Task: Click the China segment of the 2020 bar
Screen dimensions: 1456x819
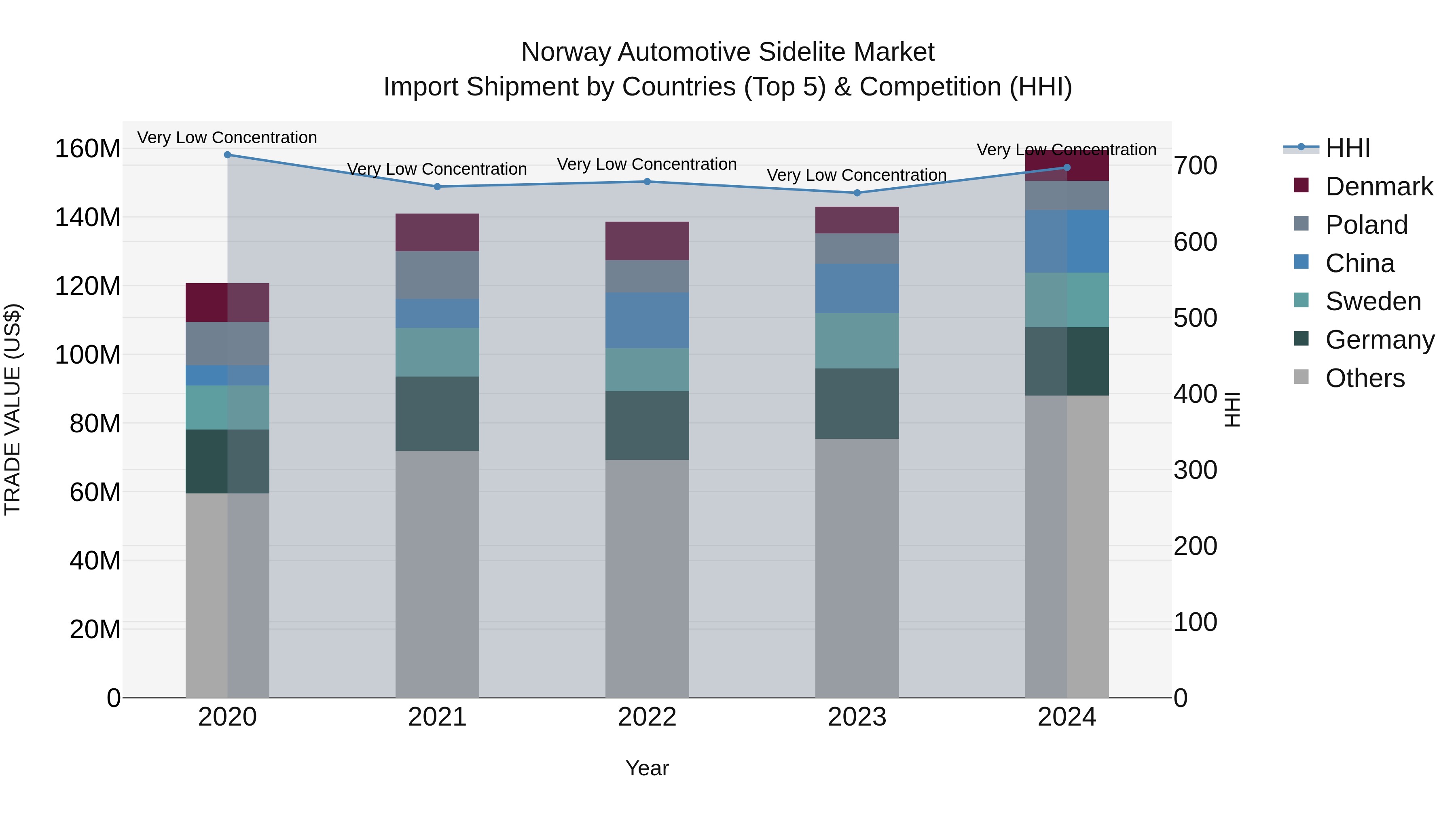Action: pyautogui.click(x=228, y=375)
